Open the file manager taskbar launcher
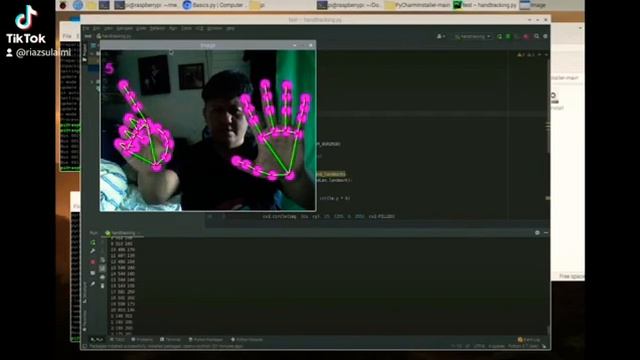 pyautogui.click(x=91, y=5)
